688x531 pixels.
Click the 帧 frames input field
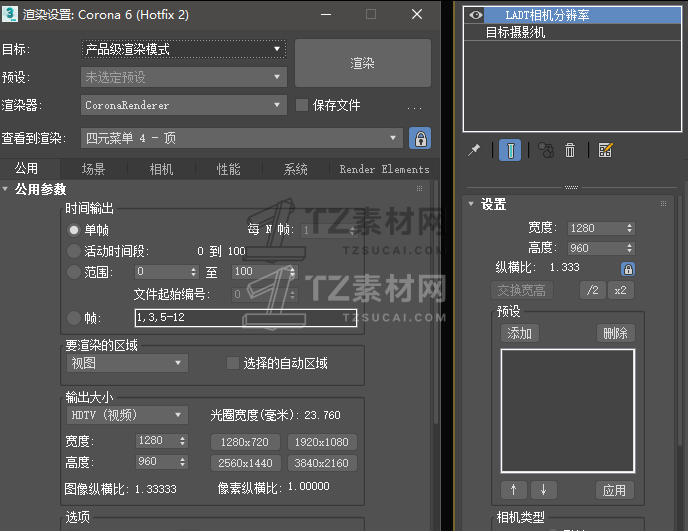pyautogui.click(x=246, y=318)
